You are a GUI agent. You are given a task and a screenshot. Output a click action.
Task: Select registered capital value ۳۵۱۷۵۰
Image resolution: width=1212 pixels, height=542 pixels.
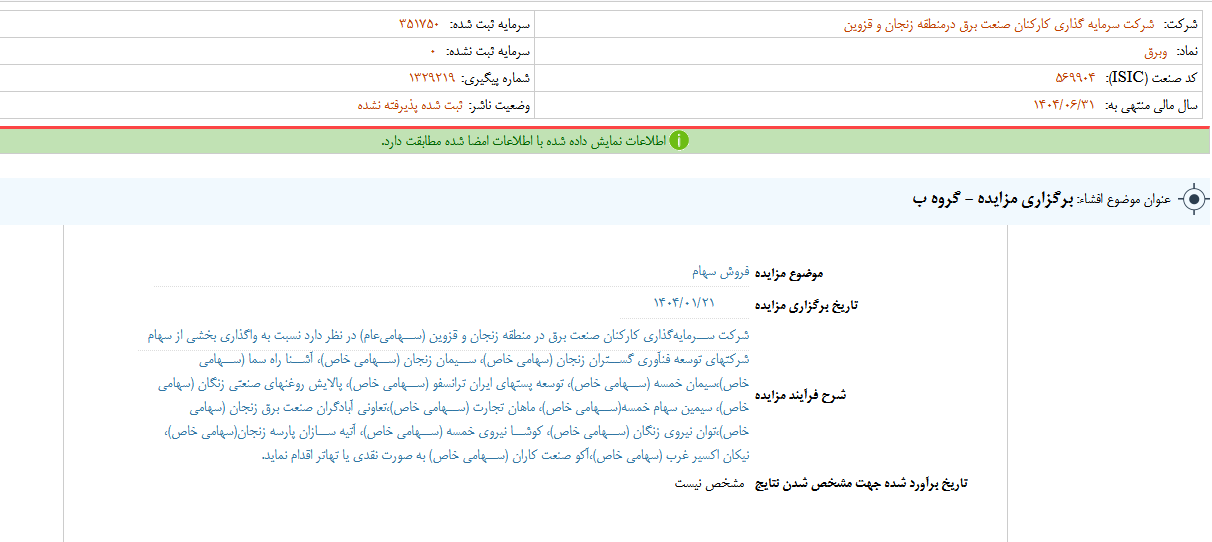coord(419,24)
